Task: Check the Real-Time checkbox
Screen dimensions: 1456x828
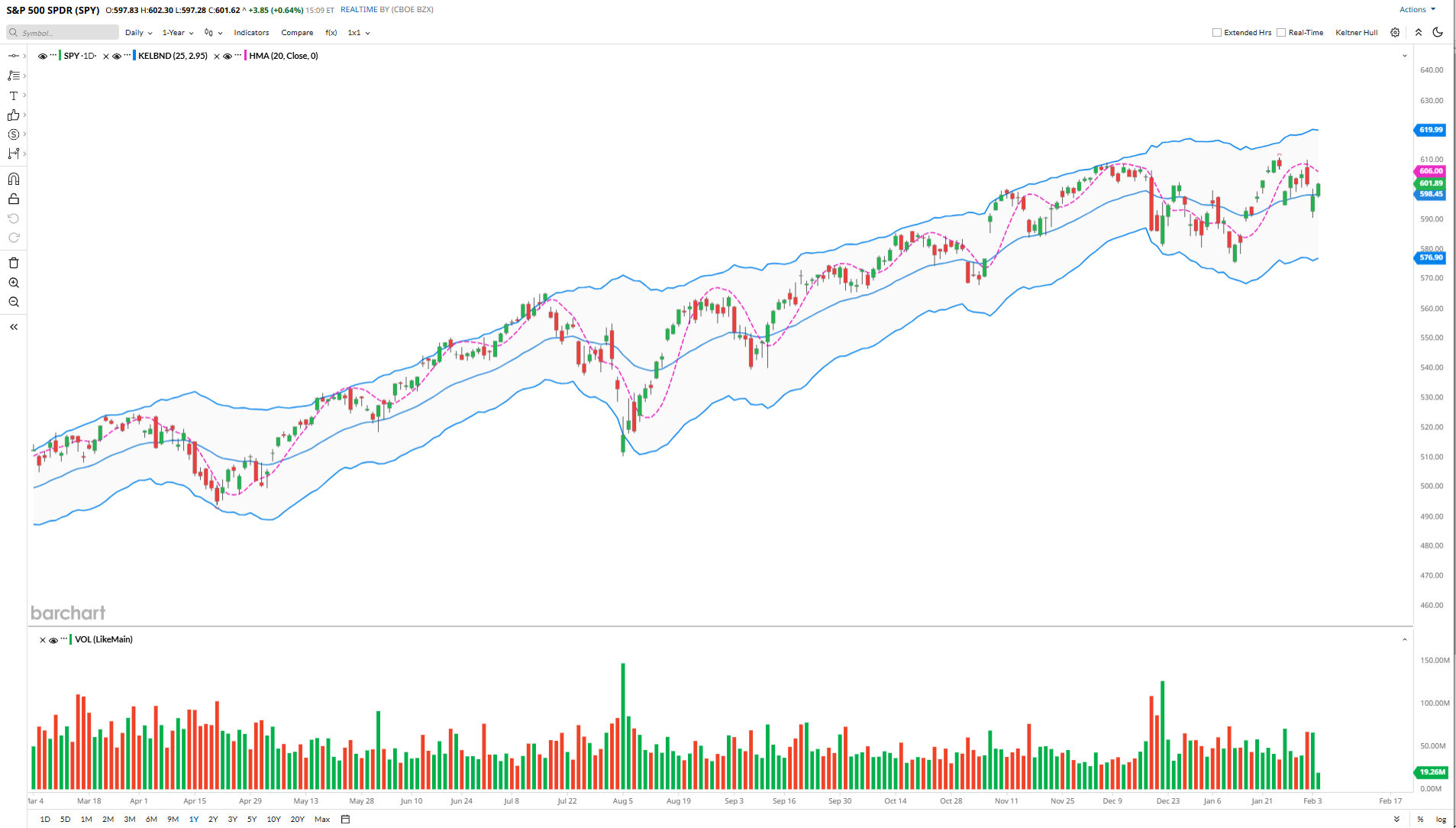Action: (x=1281, y=33)
